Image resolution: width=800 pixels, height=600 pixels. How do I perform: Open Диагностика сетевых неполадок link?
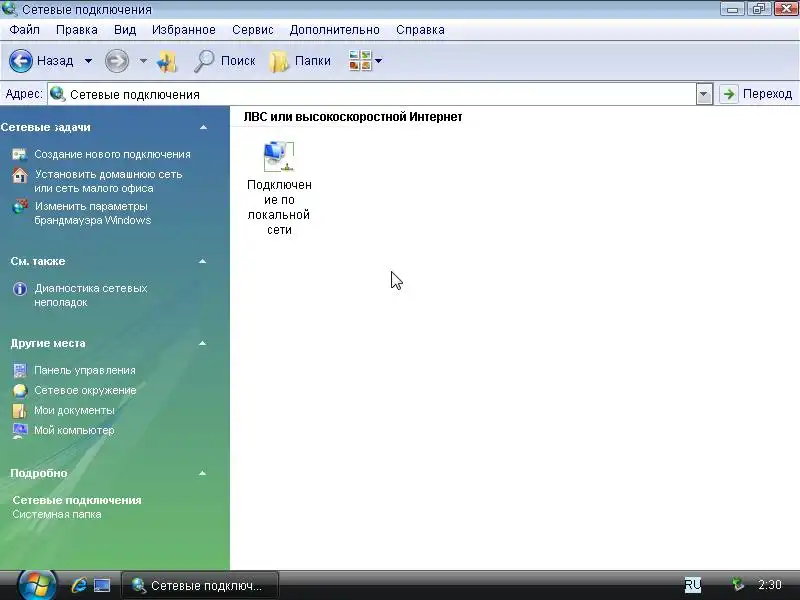point(91,295)
